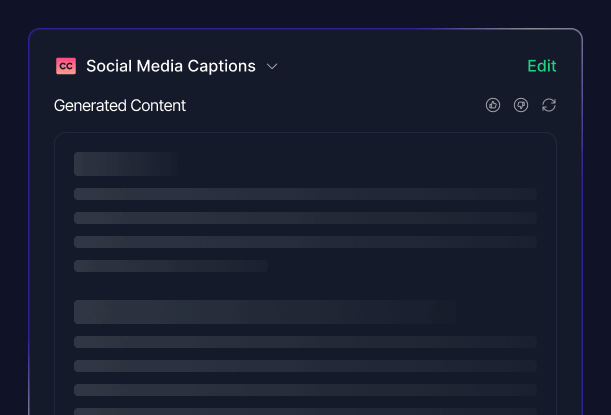Click the third line under the second heading placeholder
The height and width of the screenshot is (415, 611).
(x=305, y=390)
